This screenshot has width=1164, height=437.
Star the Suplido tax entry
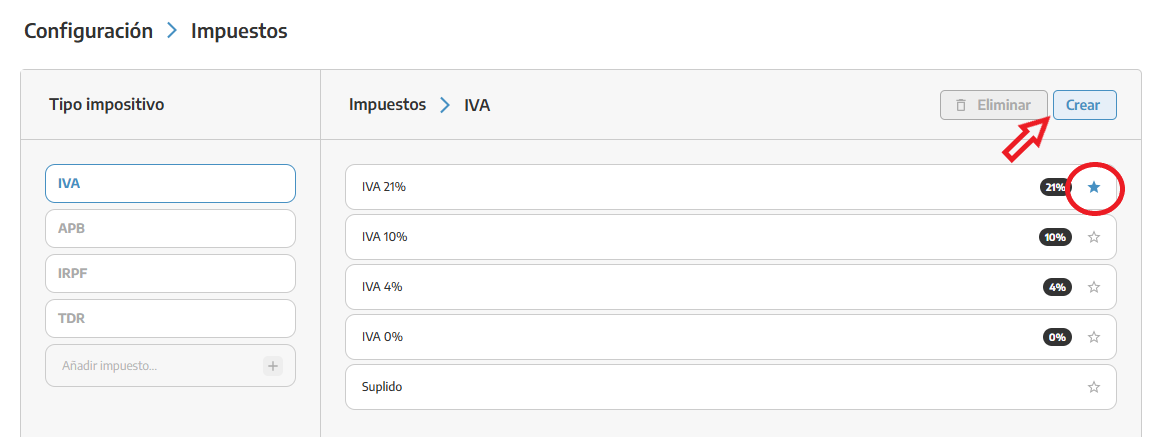[1093, 387]
